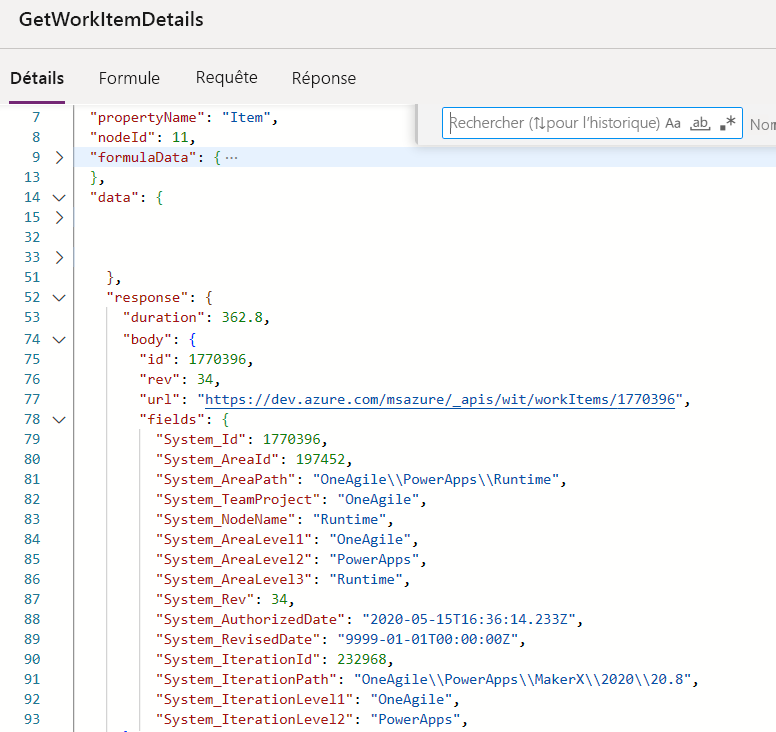The image size is (776, 732).
Task: Collapse the fields object
Action: point(59,420)
